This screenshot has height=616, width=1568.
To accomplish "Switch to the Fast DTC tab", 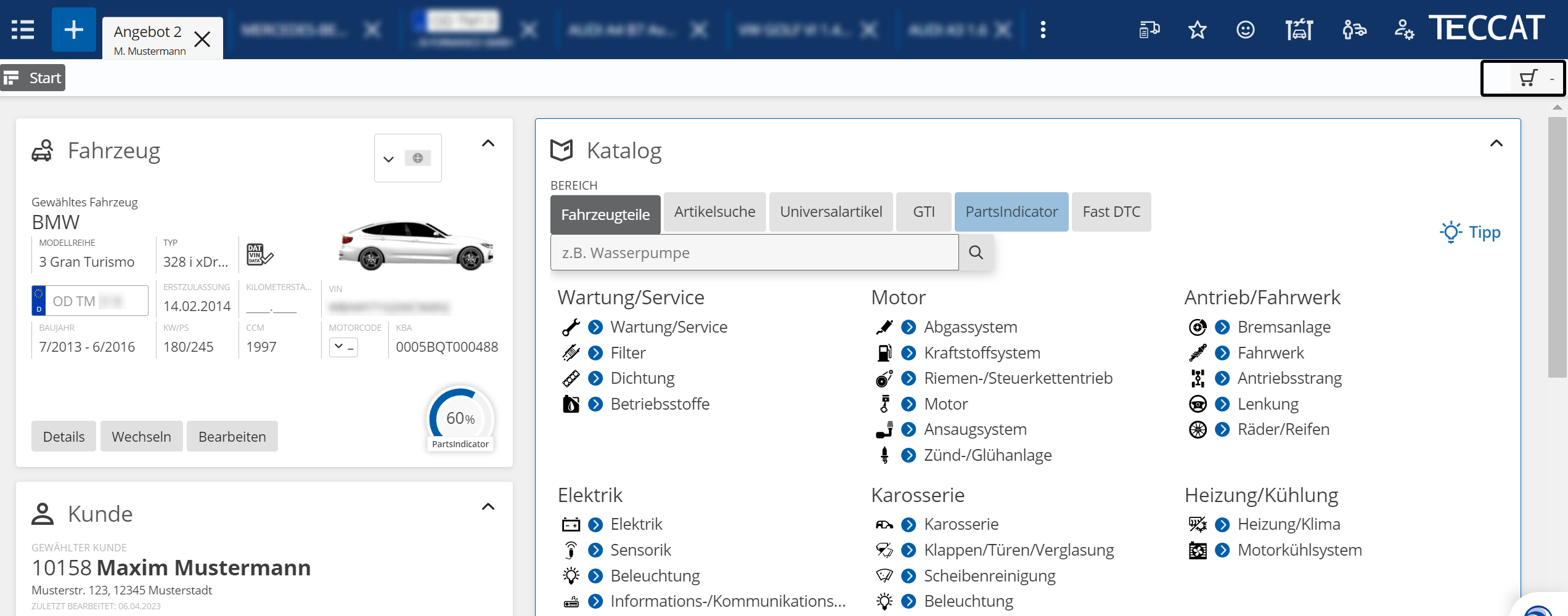I will coord(1111,212).
